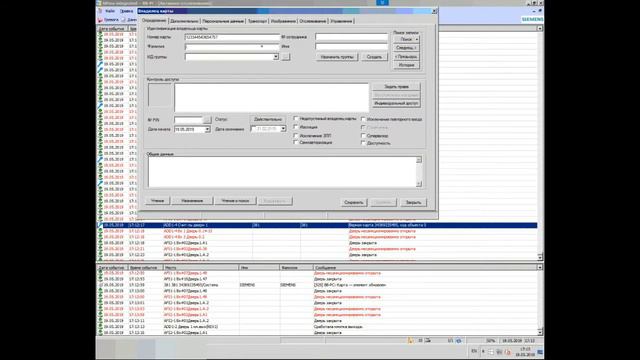Image resolution: width=640 pixels, height=360 pixels.
Task: Click the Назначение button
Action: [192, 201]
